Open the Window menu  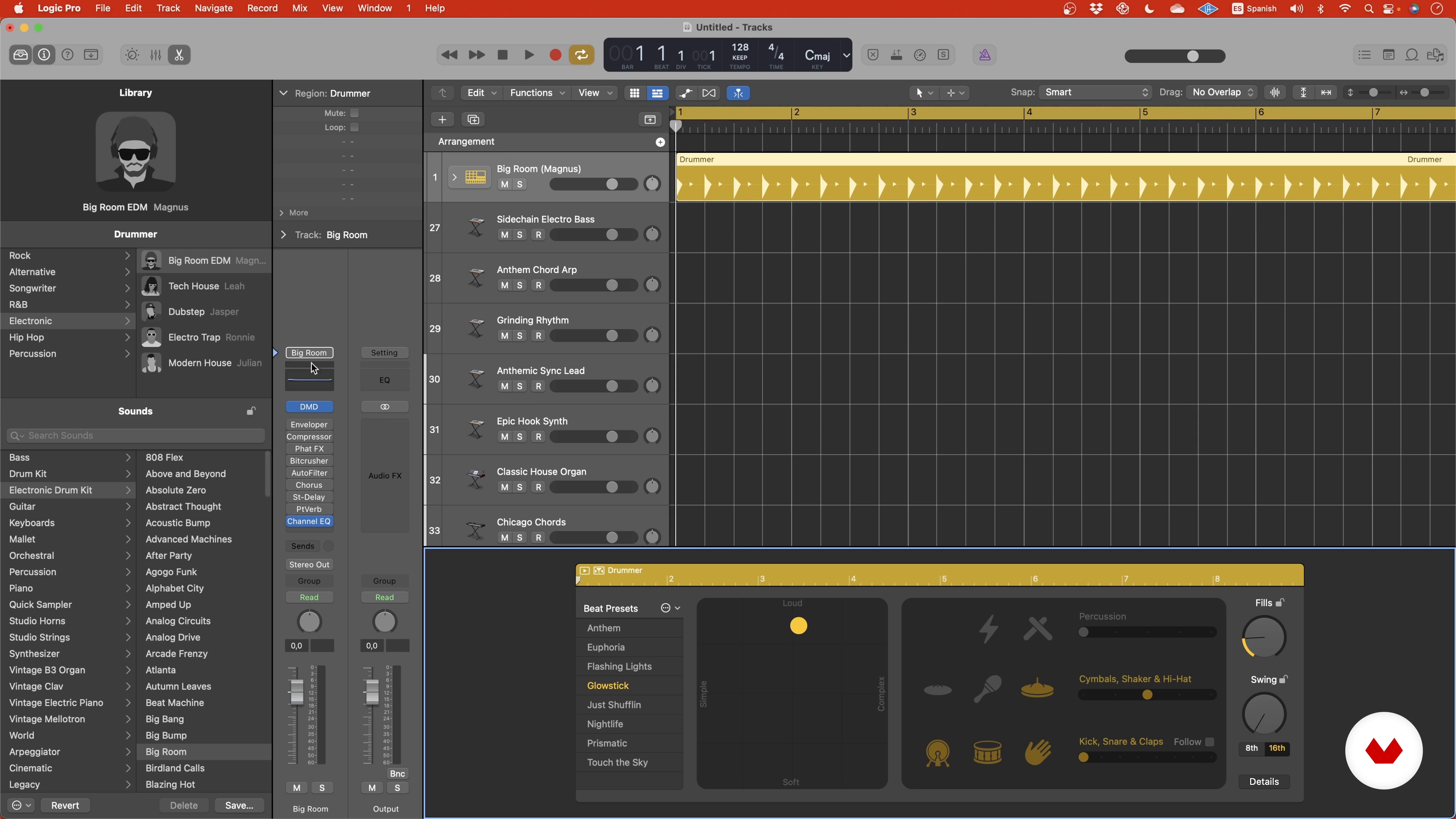(x=374, y=8)
